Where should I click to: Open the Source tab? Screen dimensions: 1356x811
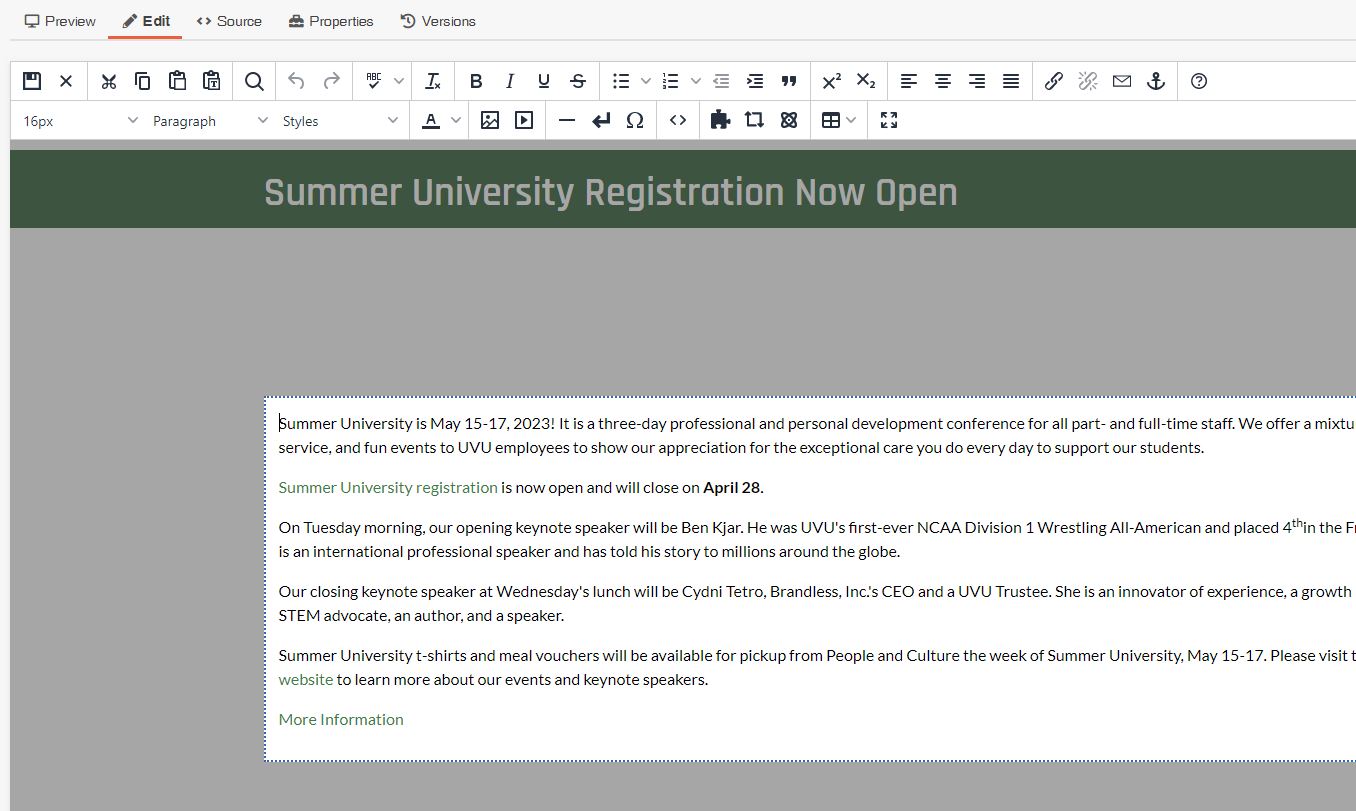(x=229, y=21)
